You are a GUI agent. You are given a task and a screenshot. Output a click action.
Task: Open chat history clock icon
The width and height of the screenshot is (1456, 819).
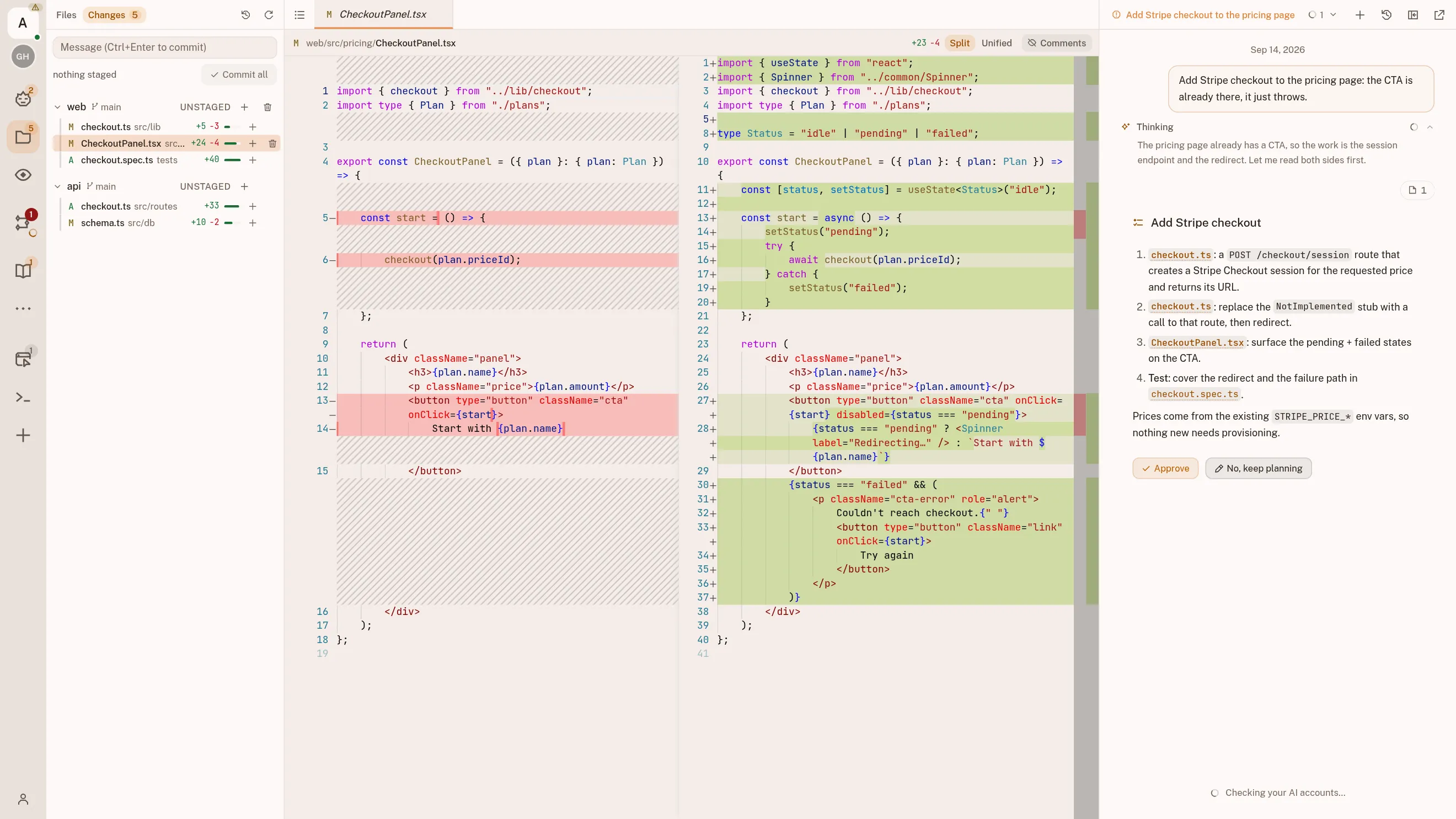(x=1387, y=15)
